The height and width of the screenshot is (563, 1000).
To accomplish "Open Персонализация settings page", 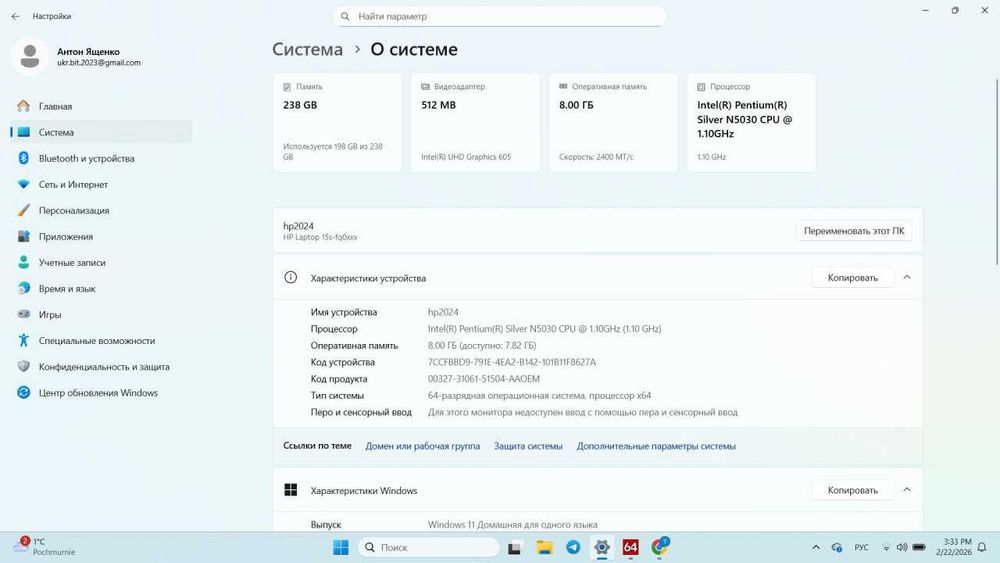I will [101, 210].
